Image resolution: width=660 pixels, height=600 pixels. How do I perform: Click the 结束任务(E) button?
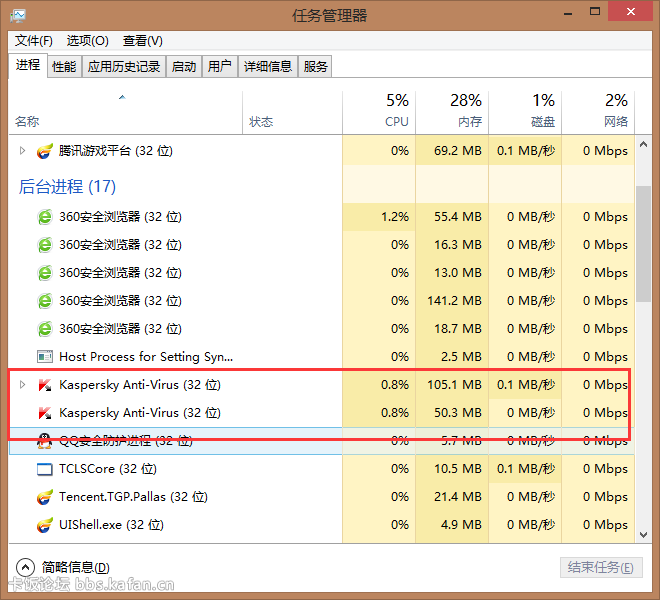coord(601,568)
